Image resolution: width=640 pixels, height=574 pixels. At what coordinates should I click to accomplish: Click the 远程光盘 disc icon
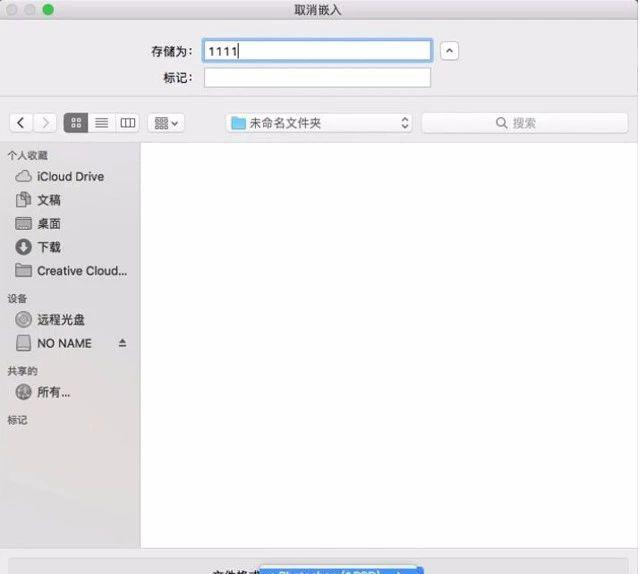pos(23,319)
